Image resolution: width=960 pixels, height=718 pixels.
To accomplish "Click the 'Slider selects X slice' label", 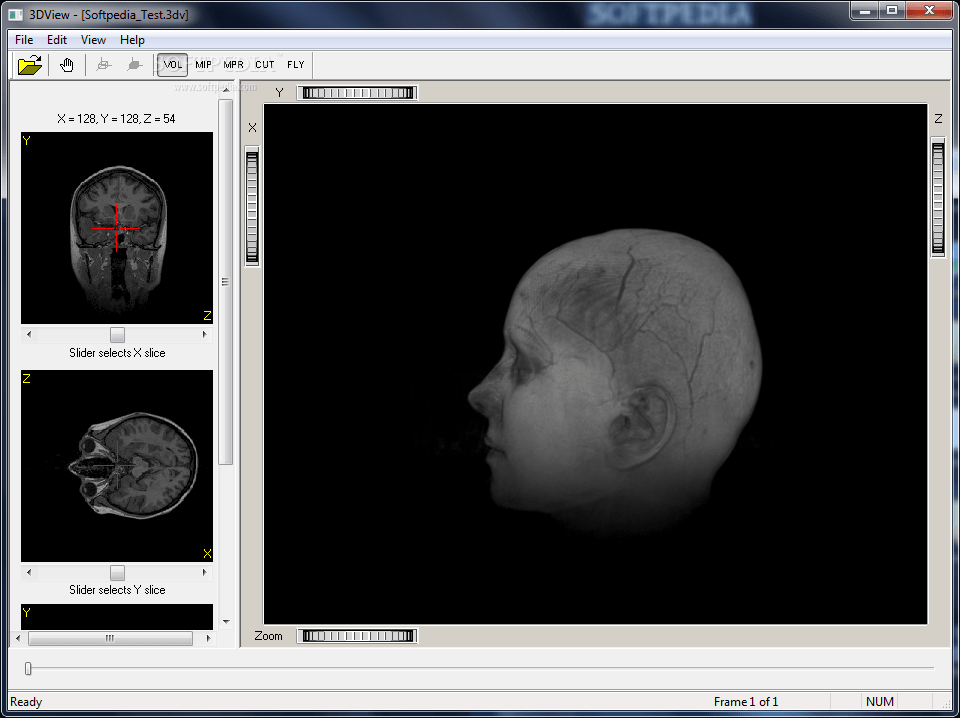I will (117, 353).
